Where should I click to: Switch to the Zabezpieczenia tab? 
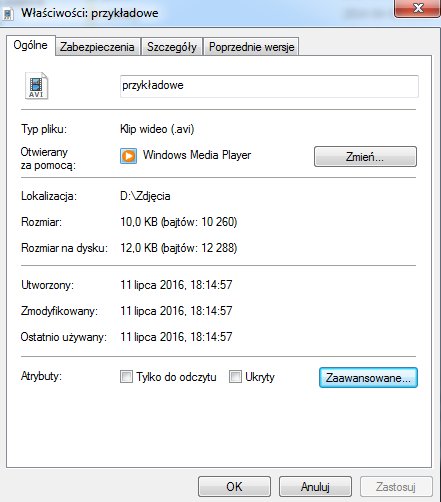[97, 47]
